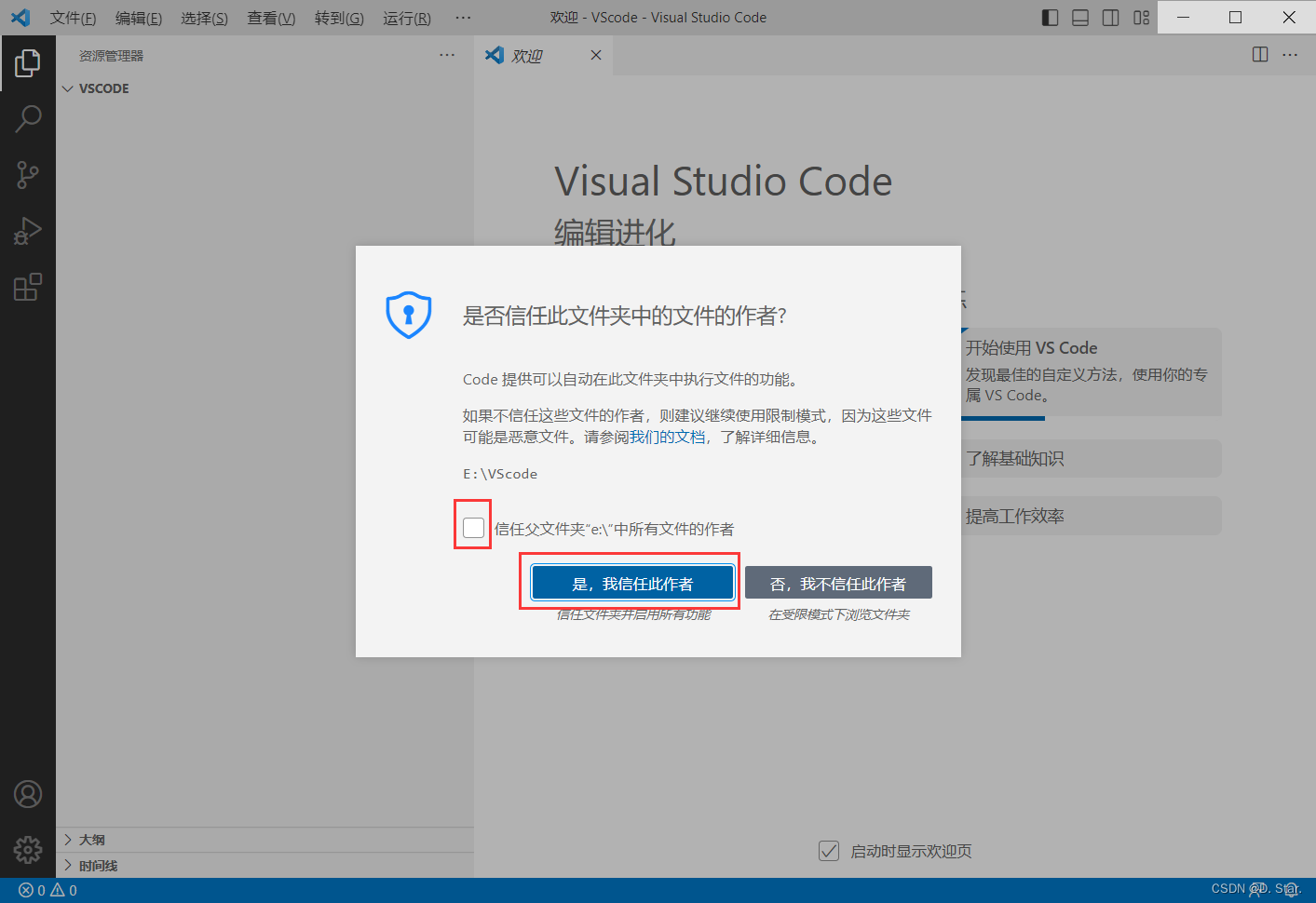
Task: Check trust parent folder e:\ checkbox
Action: [473, 528]
